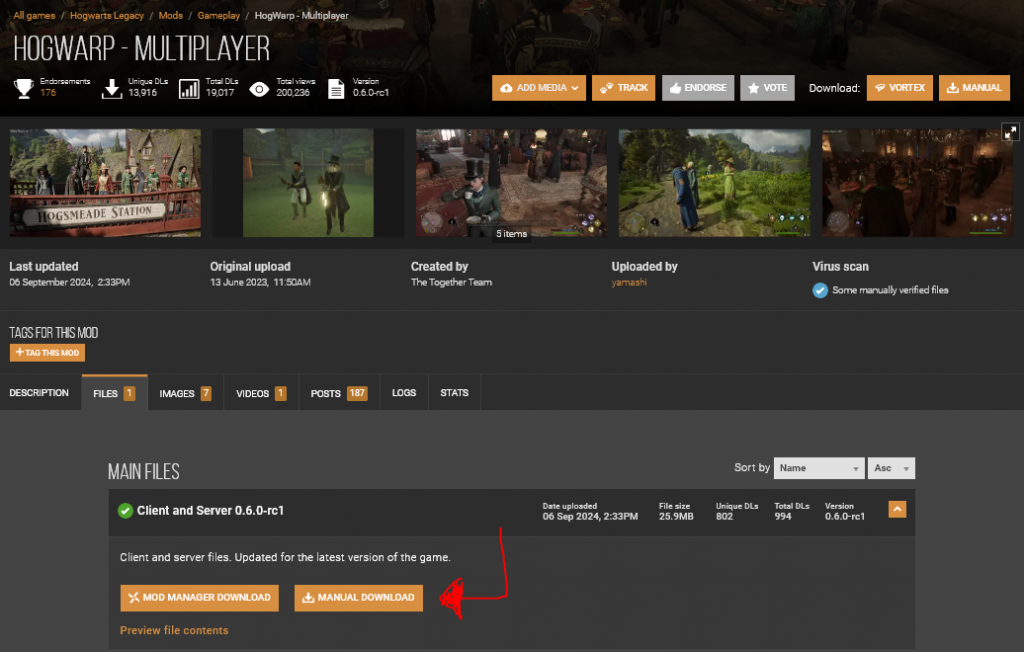Viewport: 1024px width, 652px height.
Task: Click the Preview file contents link
Action: [x=173, y=630]
